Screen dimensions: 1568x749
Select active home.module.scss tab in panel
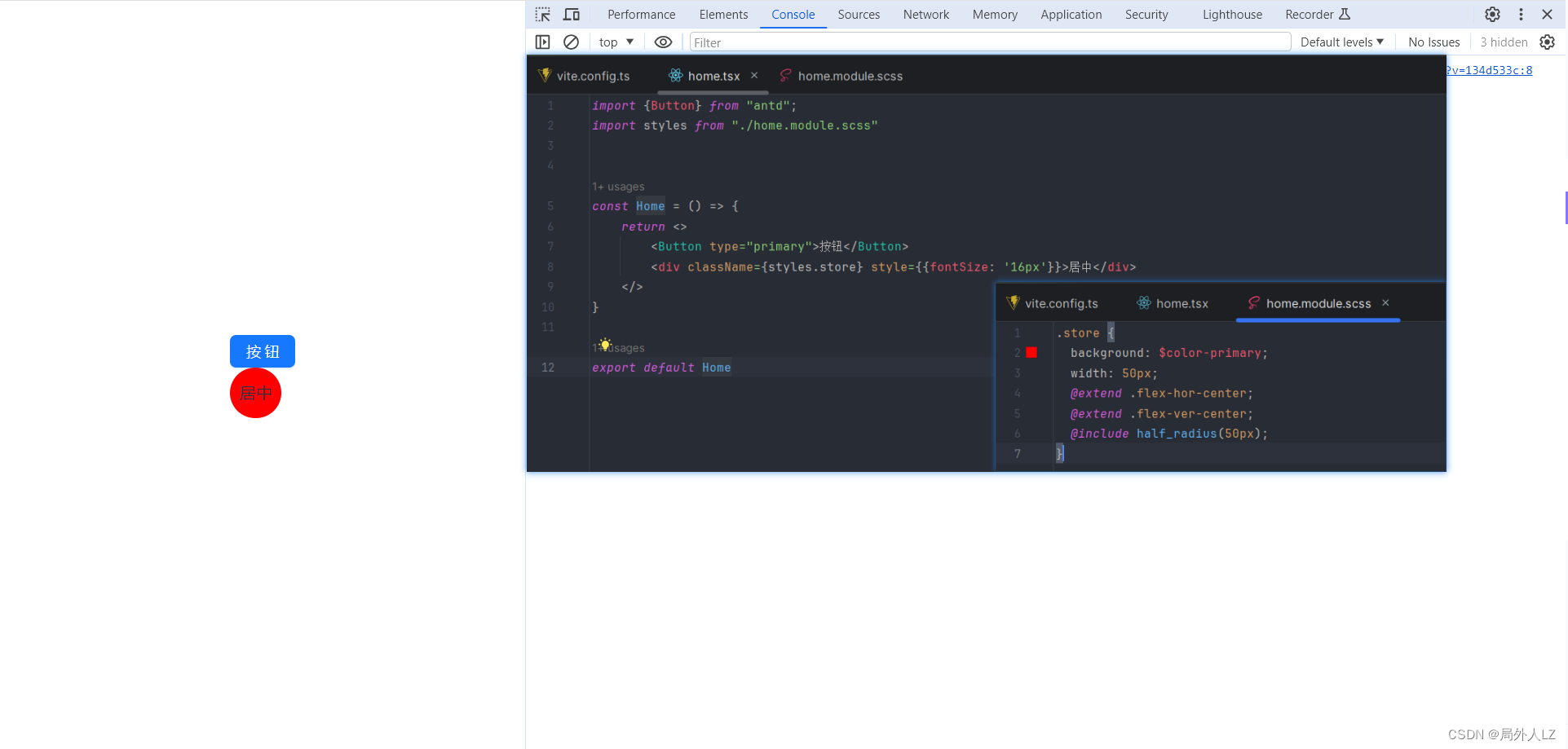tap(1318, 303)
